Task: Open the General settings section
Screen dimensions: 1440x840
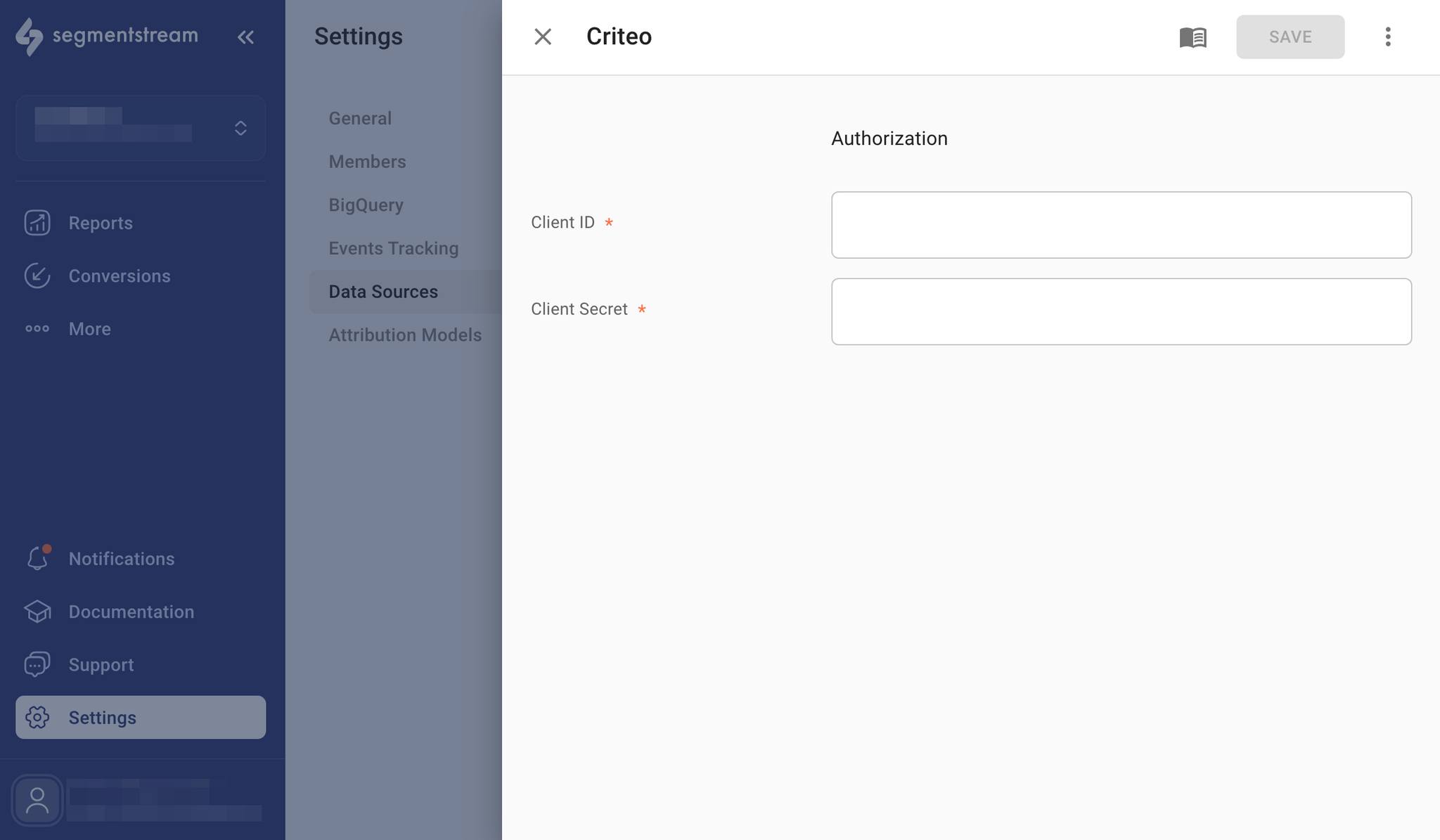Action: (x=360, y=118)
